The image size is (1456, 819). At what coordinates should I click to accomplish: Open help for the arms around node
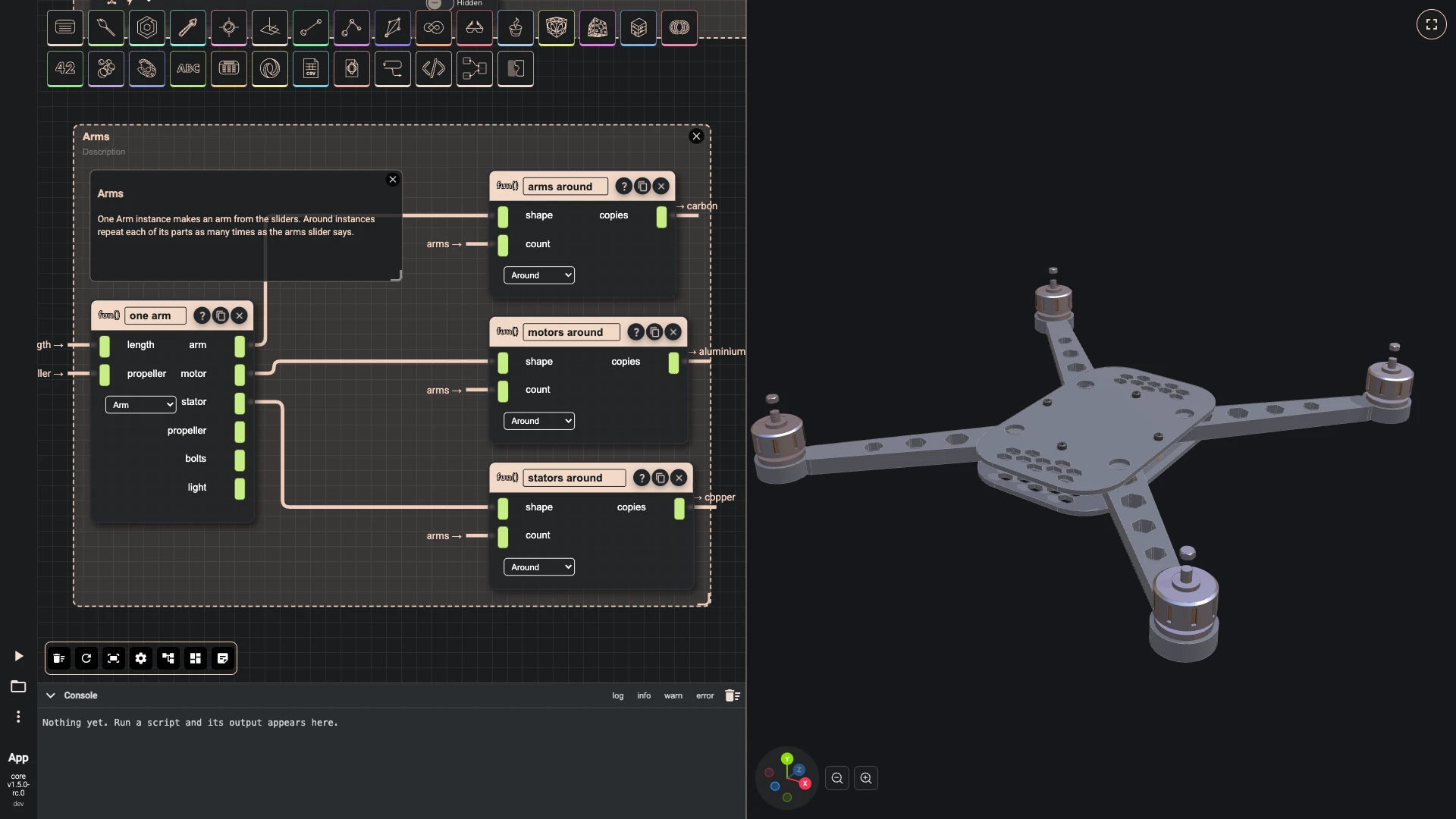[623, 187]
